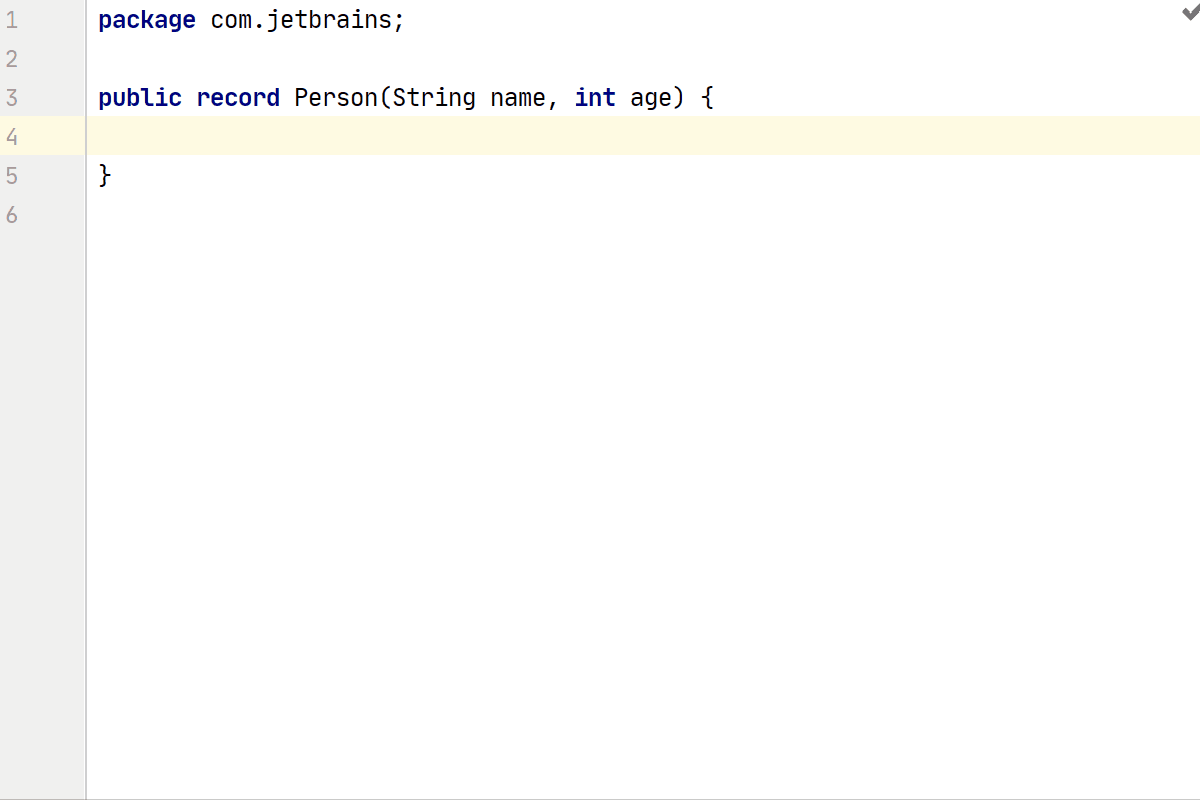
Task: Click line number 4 in the gutter
Action: pyautogui.click(x=12, y=137)
